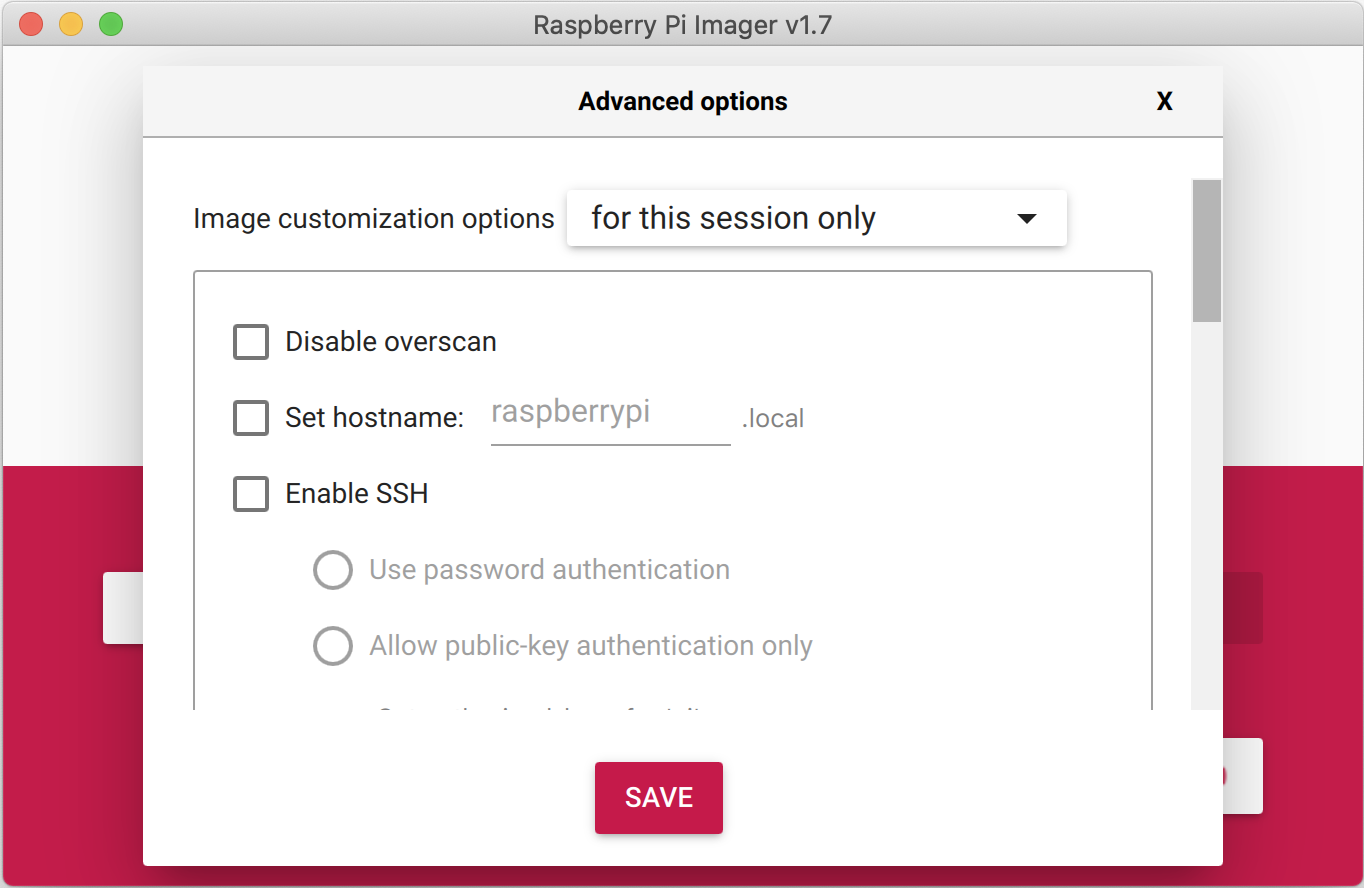
Task: Open the 'for this session only' combo box
Action: [x=815, y=218]
